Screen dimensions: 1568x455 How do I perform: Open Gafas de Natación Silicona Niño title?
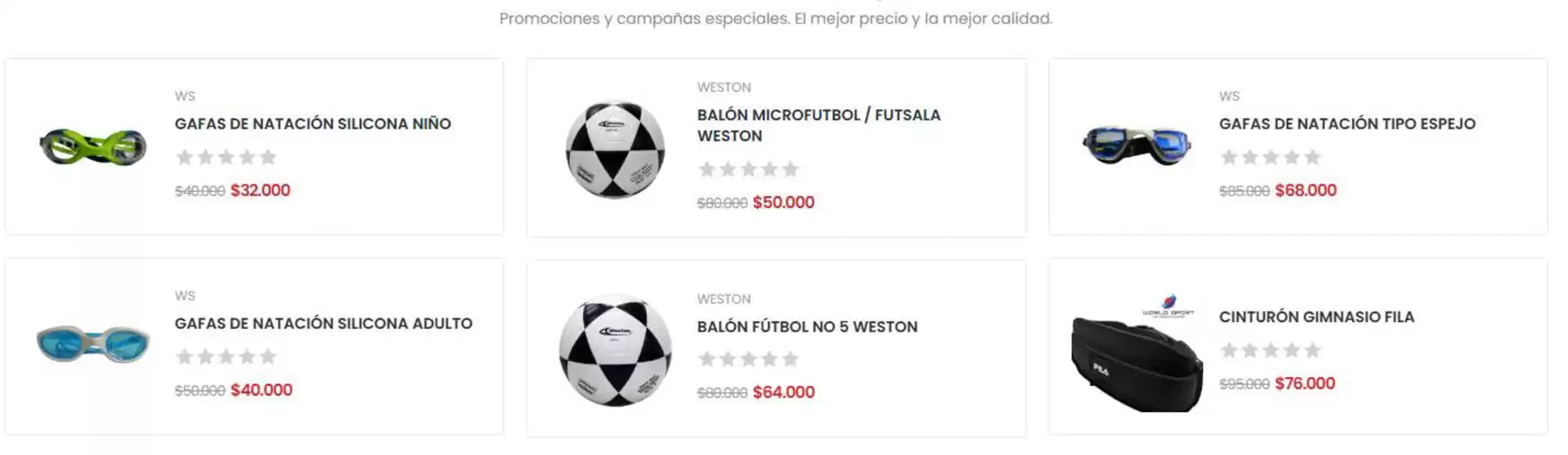(313, 123)
